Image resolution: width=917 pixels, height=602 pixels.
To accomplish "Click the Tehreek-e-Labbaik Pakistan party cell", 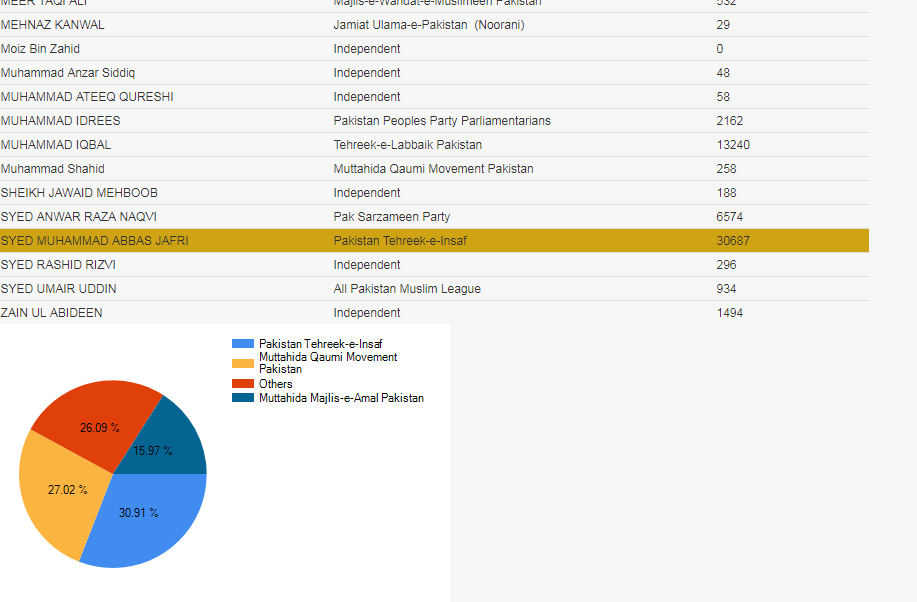I will [x=407, y=145].
